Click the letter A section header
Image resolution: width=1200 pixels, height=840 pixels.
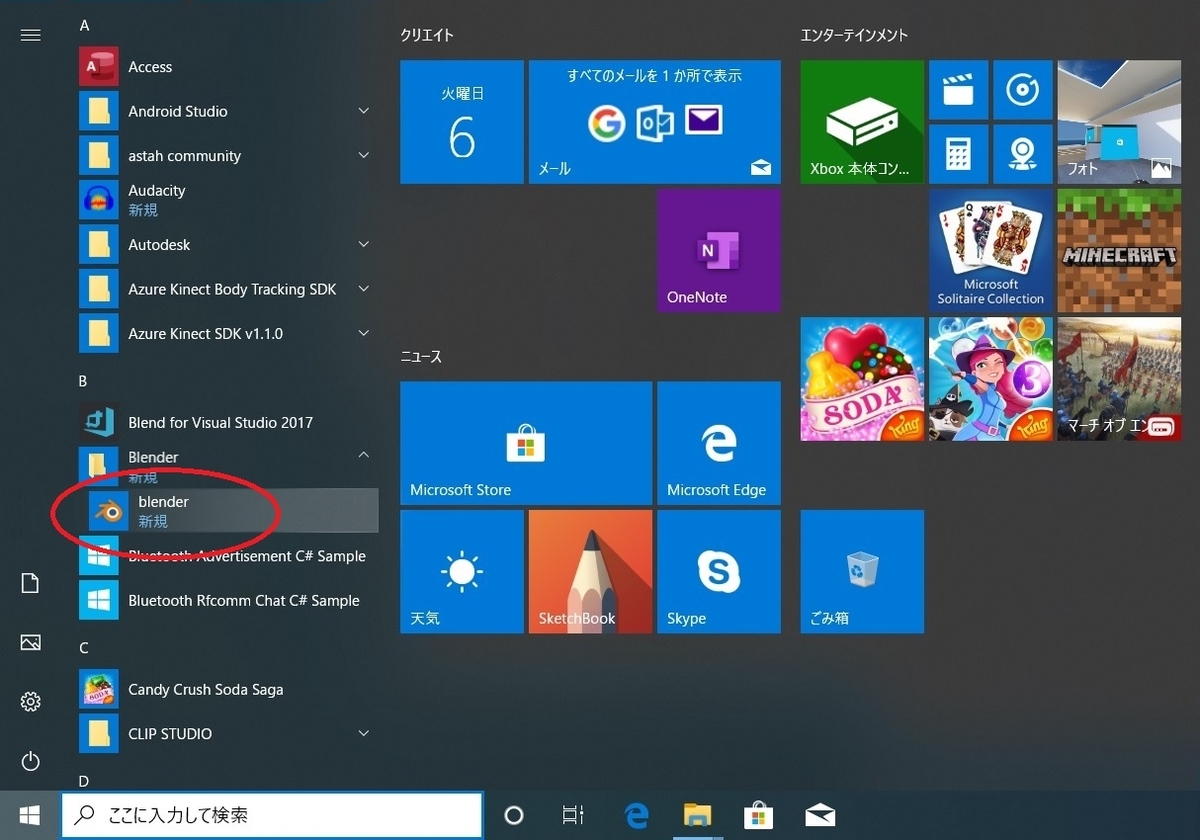pyautogui.click(x=84, y=24)
